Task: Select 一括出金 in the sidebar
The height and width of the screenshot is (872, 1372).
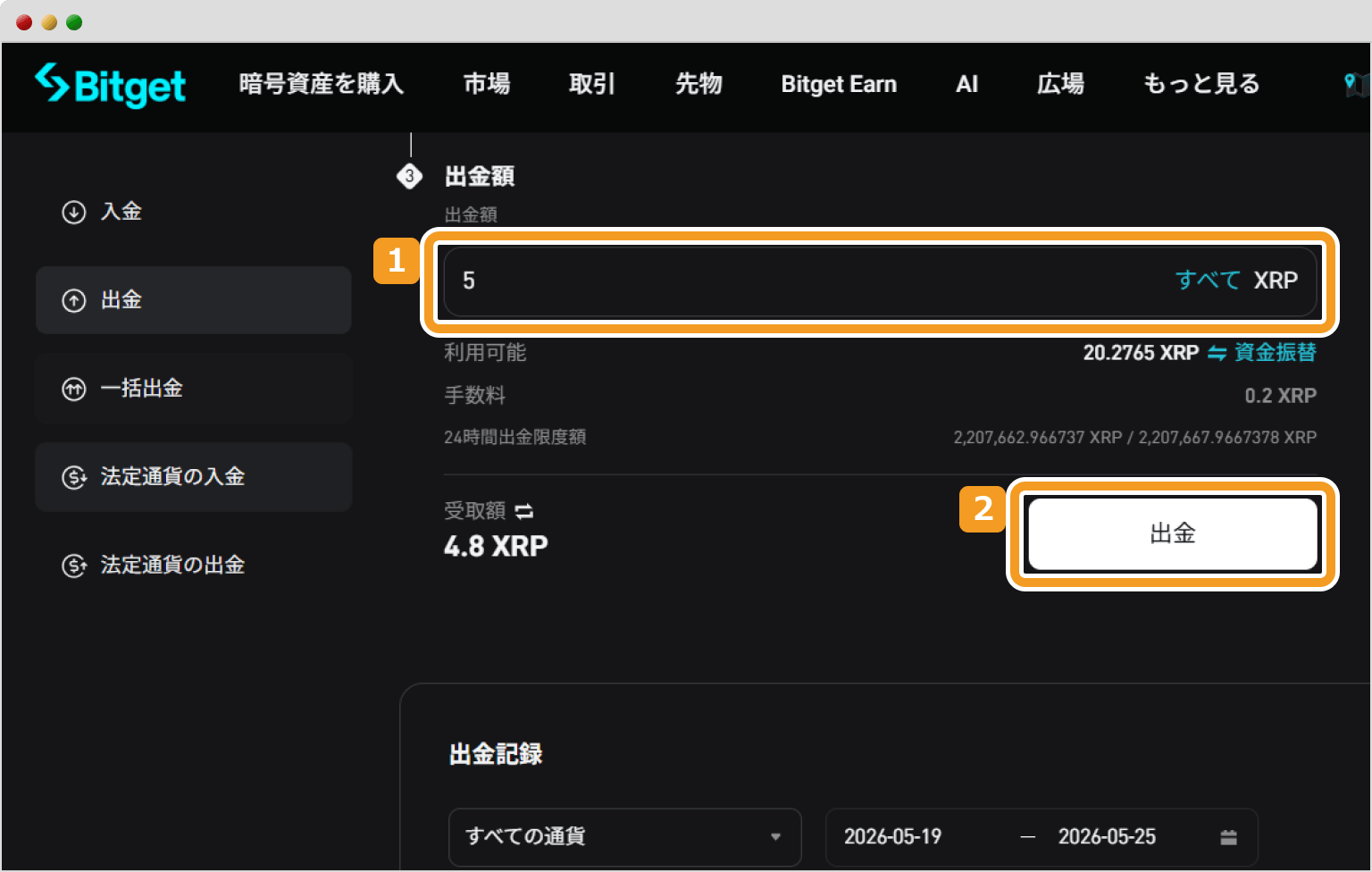Action: (x=193, y=389)
